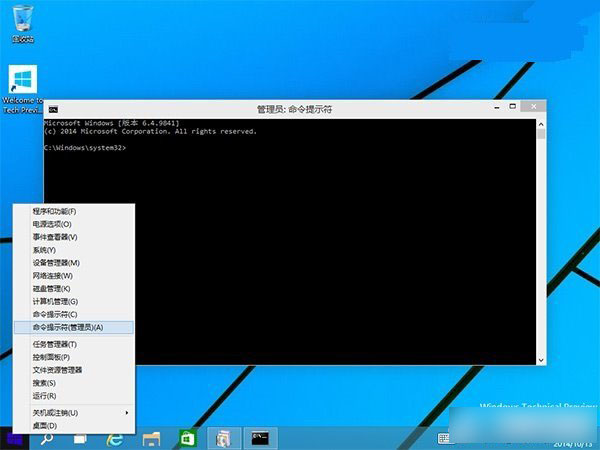Open the green Store icon in taskbar
Viewport: 600px width, 450px height.
coord(186,438)
